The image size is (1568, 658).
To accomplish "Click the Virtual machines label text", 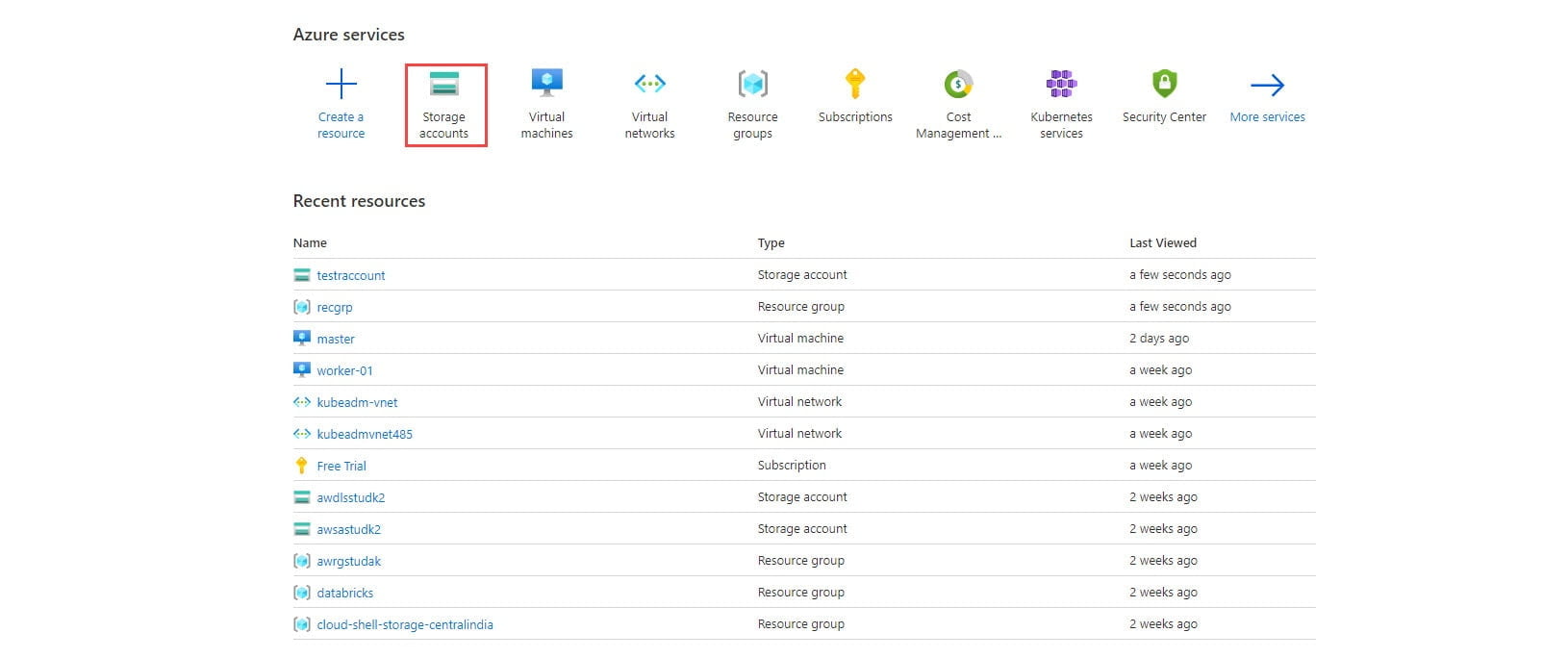I will click(x=546, y=125).
